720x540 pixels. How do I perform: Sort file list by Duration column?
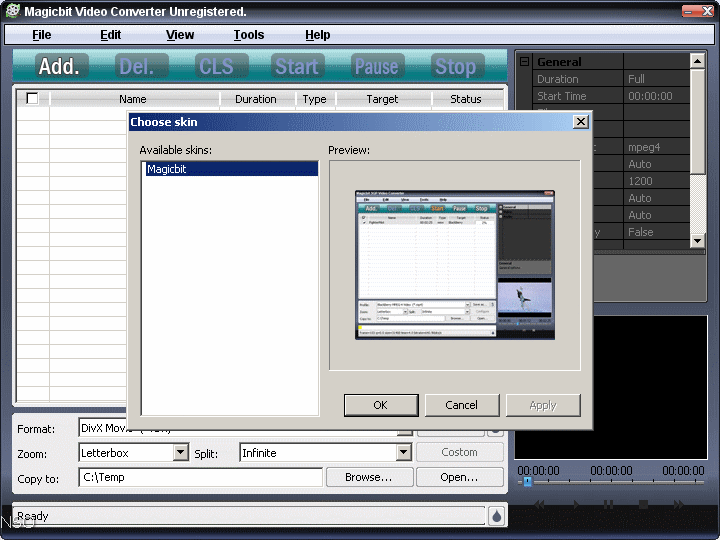(256, 99)
